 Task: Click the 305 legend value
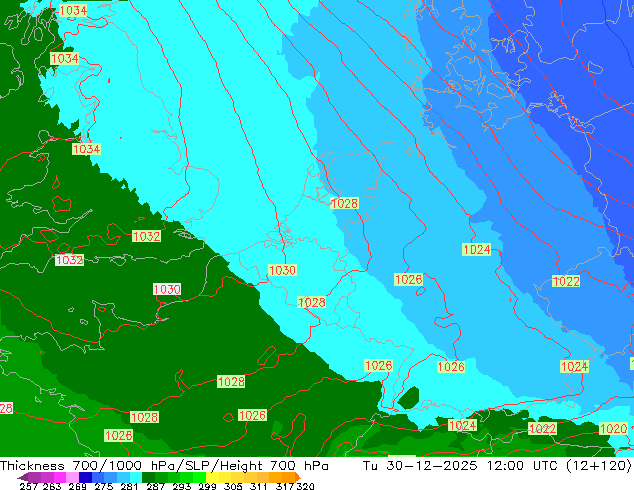tap(233, 486)
